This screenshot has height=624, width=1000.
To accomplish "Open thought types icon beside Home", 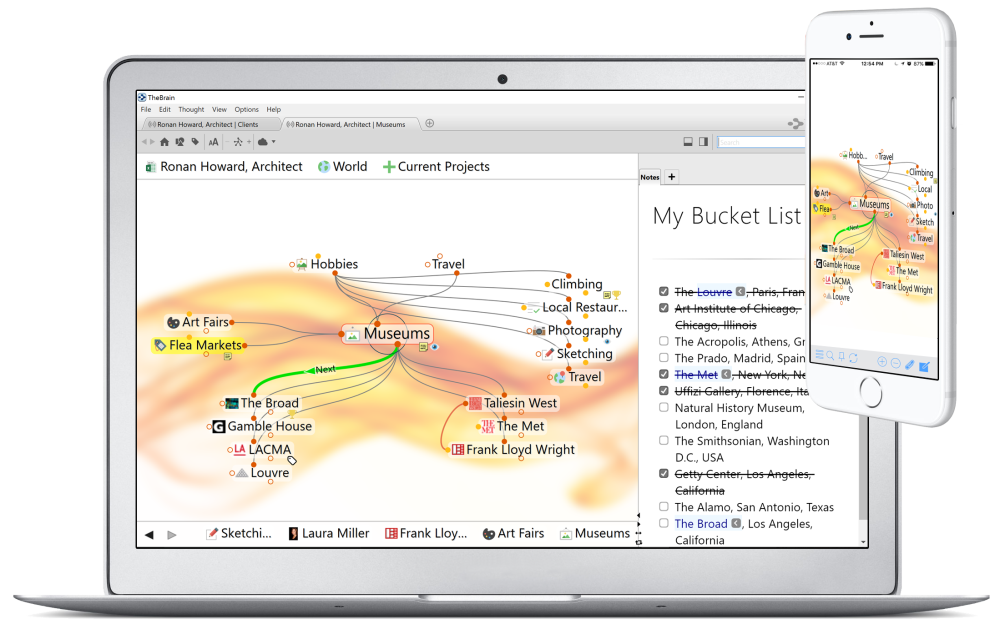I will [x=180, y=142].
